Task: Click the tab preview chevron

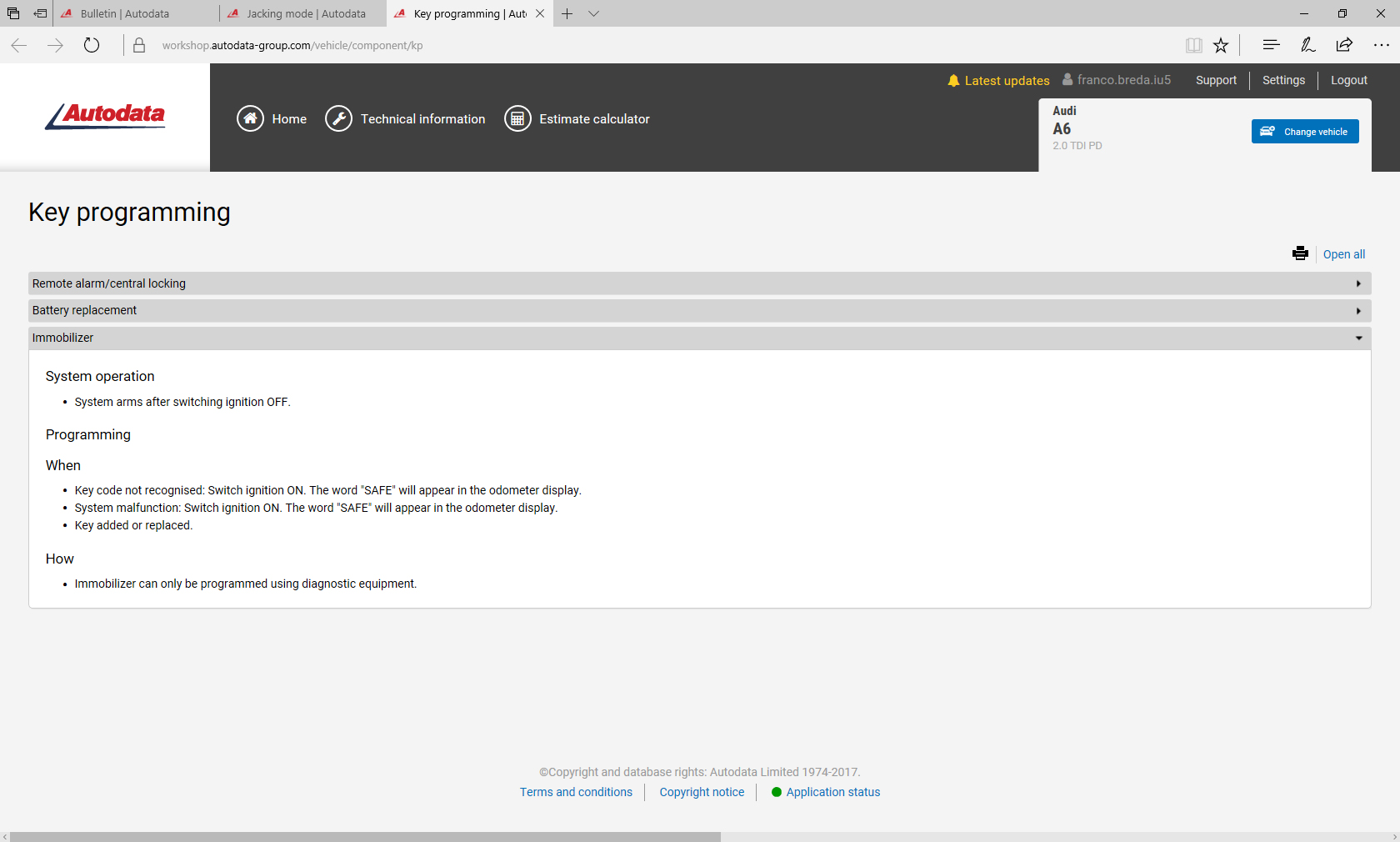Action: (593, 13)
